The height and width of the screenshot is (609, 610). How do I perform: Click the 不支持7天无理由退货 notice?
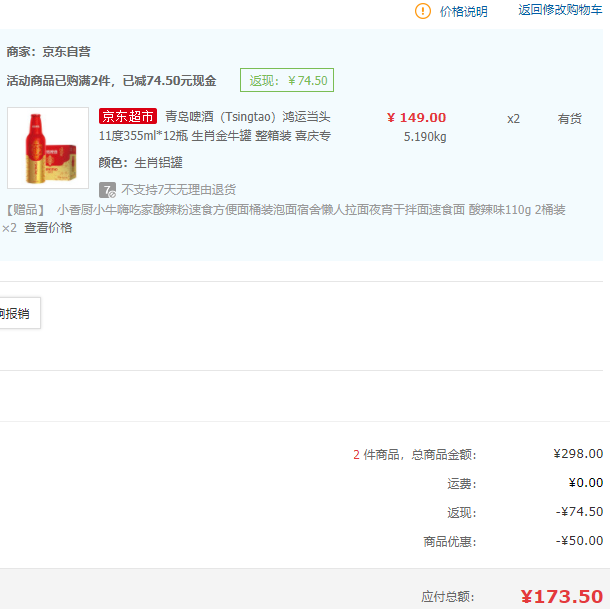tap(179, 189)
